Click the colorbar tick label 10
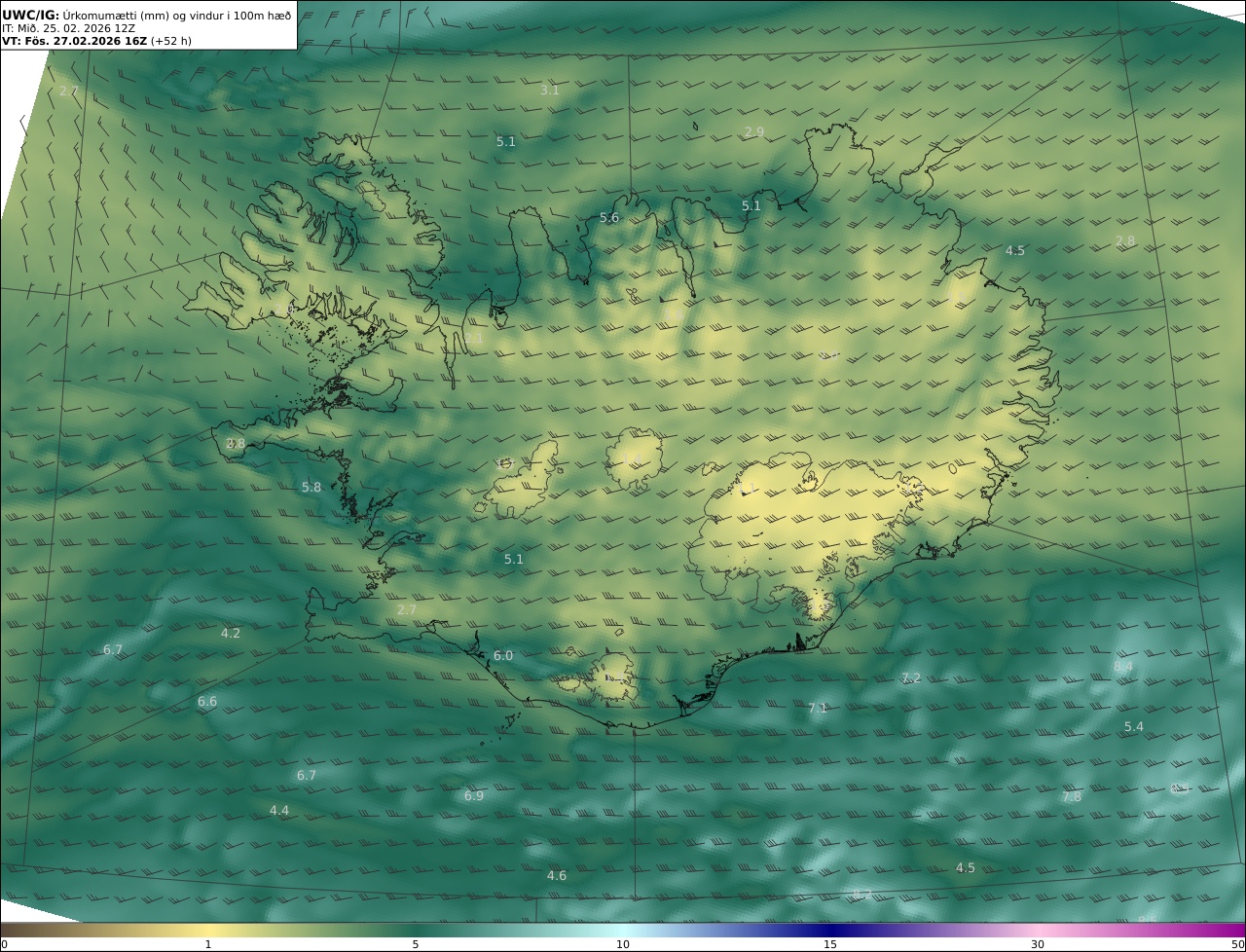 623,944
